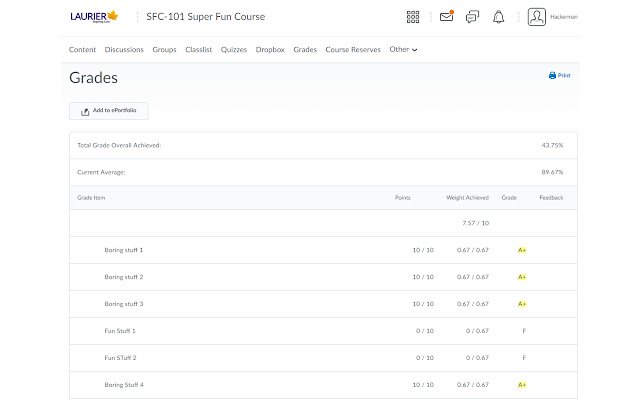The height and width of the screenshot is (400, 640).
Task: Select the Boring Stuff 4 row label
Action: [x=124, y=384]
